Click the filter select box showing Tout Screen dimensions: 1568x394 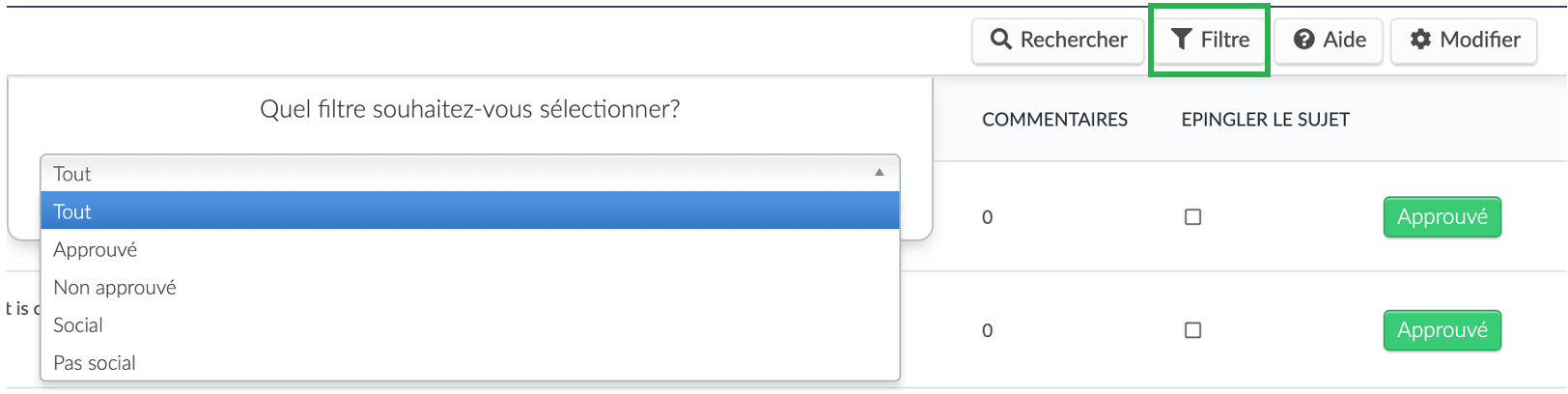pyautogui.click(x=470, y=173)
